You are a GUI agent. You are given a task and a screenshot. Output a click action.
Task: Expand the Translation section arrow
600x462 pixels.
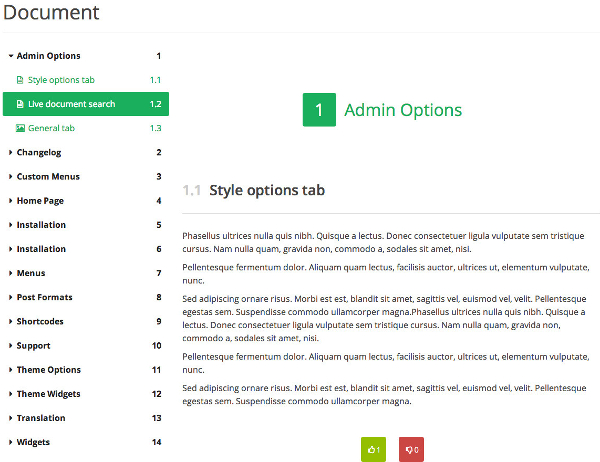[11, 418]
